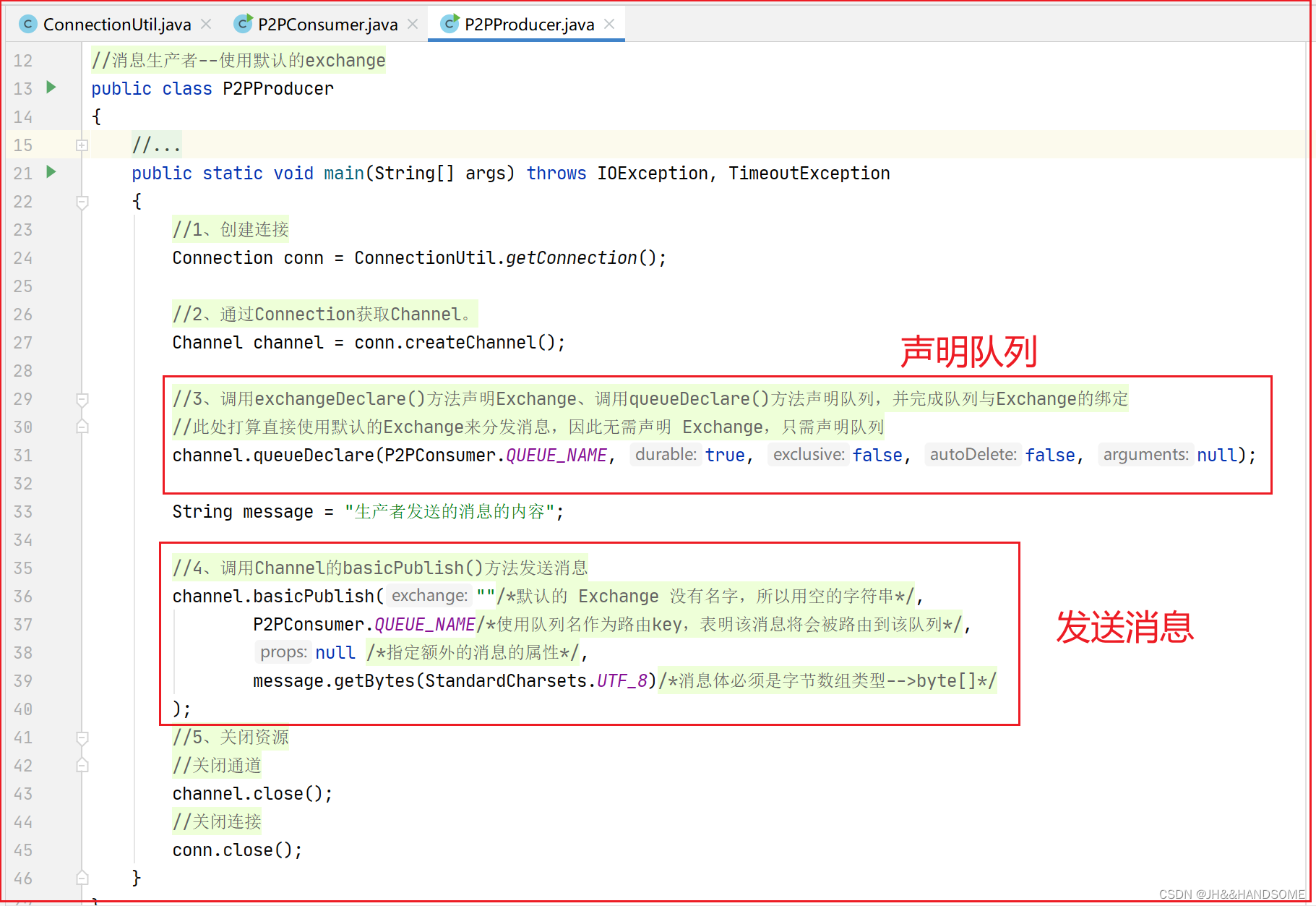Click the arguments: parameter hint
The height and width of the screenshot is (906, 1316).
pos(1145,455)
